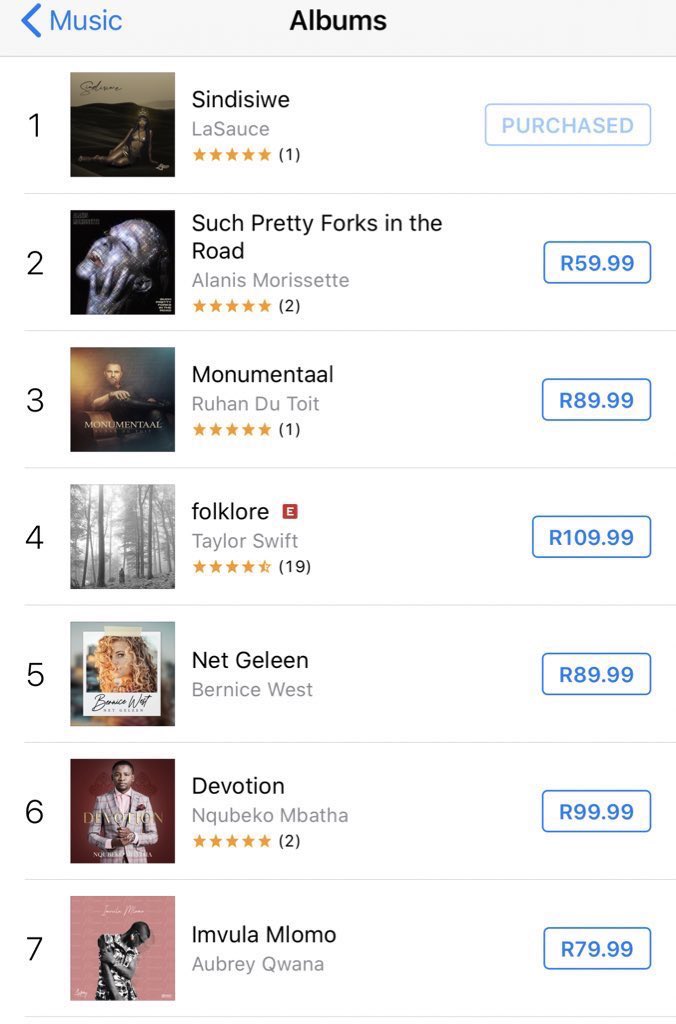Viewport: 676px width, 1024px height.
Task: Buy Net Geleen for R89.99
Action: [596, 674]
